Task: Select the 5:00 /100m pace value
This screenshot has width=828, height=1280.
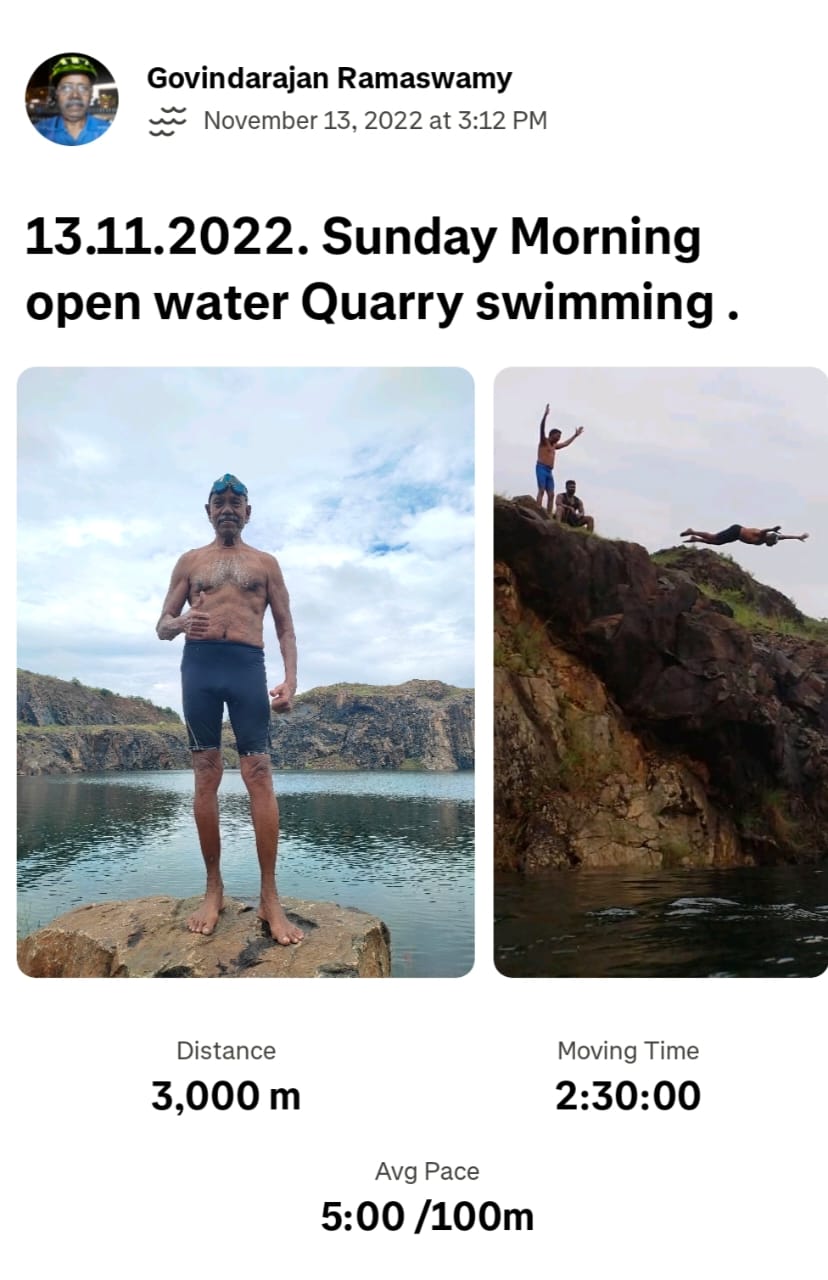Action: [x=427, y=1217]
